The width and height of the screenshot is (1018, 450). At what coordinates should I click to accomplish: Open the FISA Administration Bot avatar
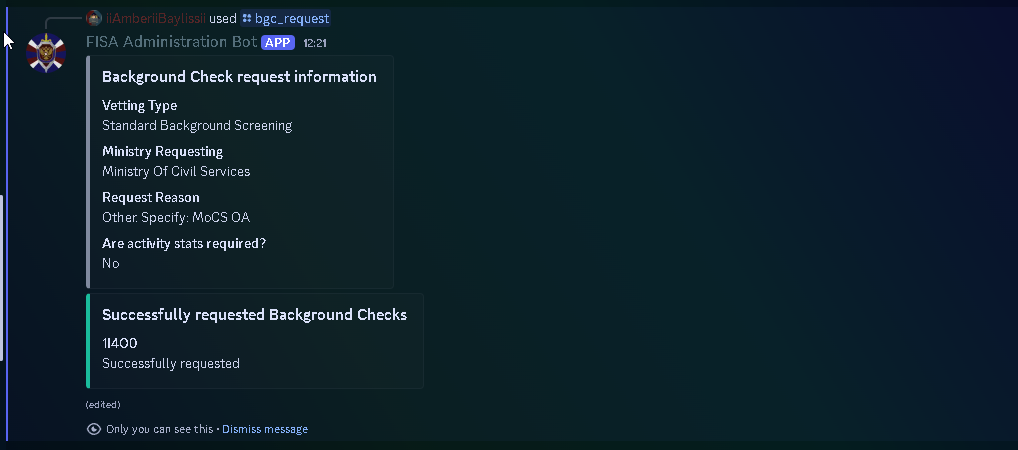45,53
